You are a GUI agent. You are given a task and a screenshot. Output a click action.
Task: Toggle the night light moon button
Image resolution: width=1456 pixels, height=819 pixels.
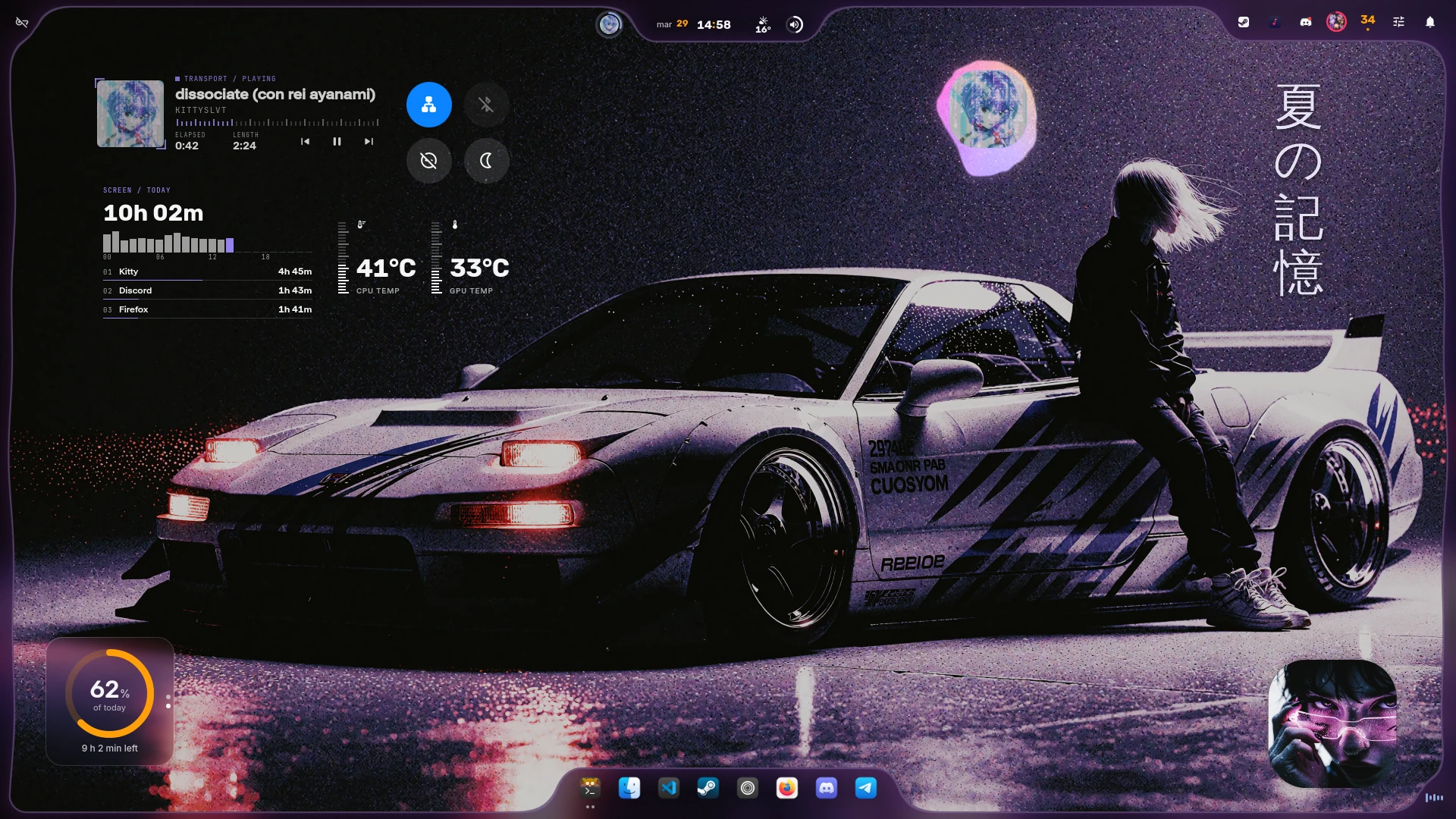[x=486, y=161]
